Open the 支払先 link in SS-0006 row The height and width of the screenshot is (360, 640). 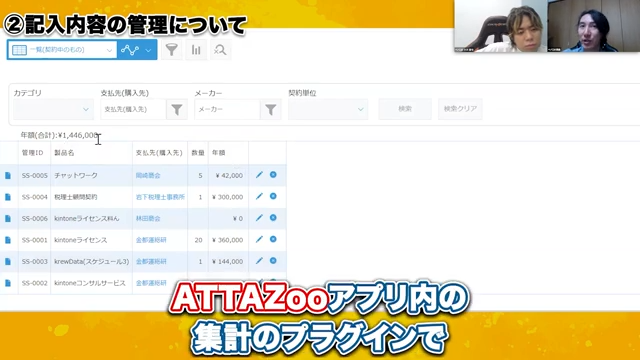[x=148, y=219]
